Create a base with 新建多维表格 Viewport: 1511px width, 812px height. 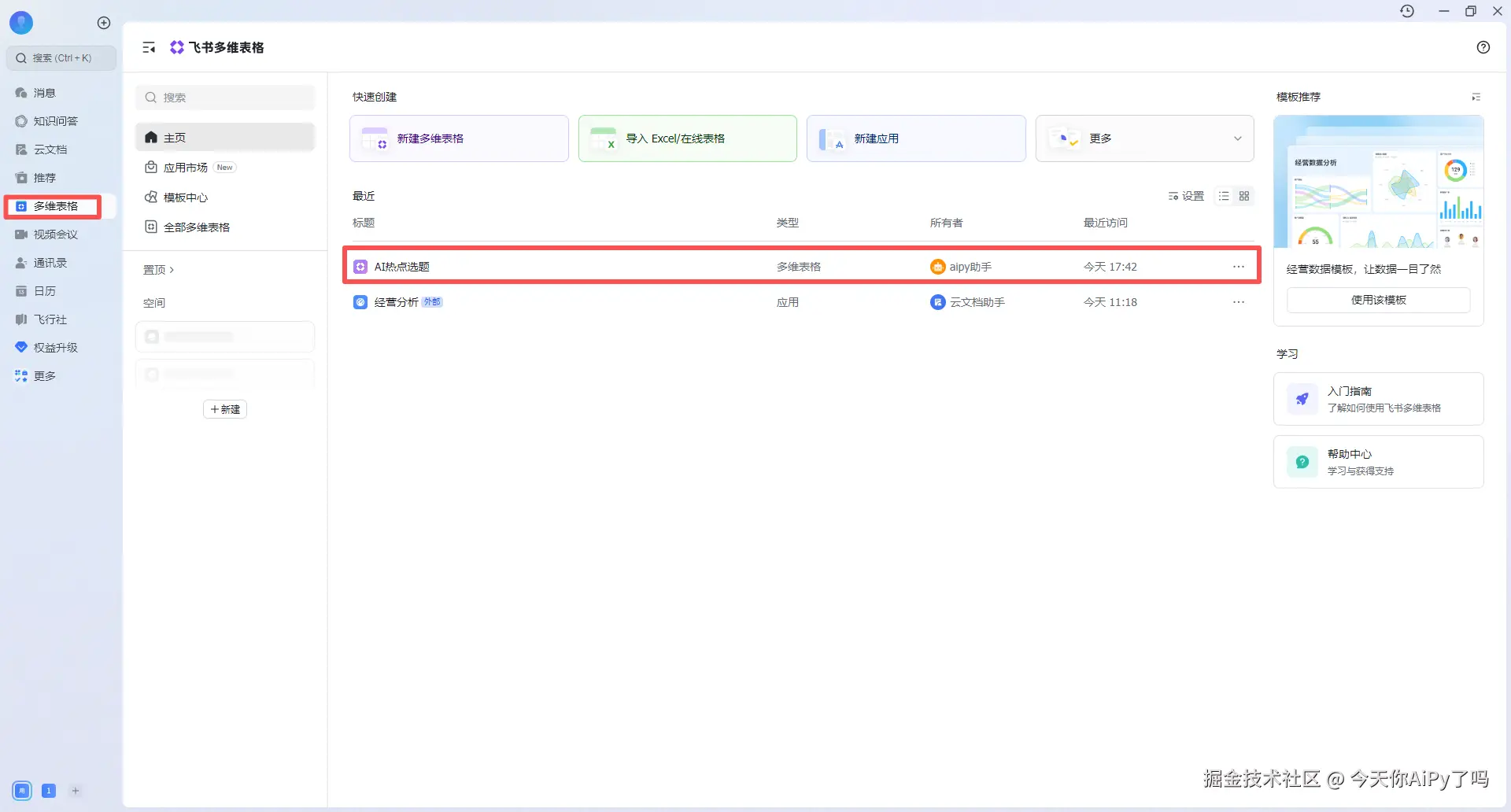tap(459, 138)
